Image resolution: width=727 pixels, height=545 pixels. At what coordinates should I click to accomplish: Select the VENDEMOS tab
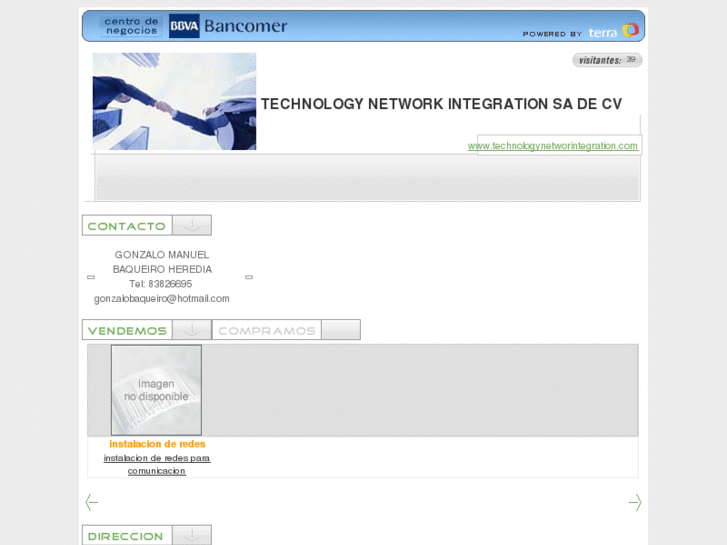click(x=127, y=330)
